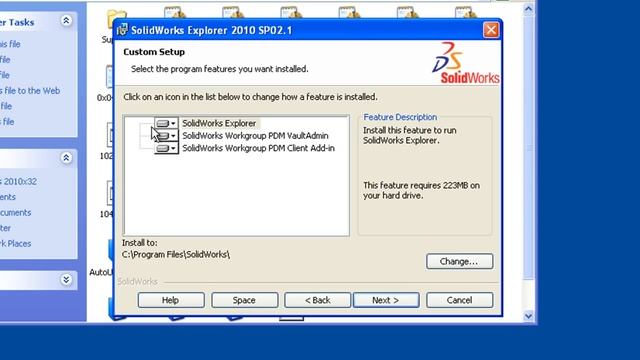Open 'k Places' link in Explorer sidebar
The image size is (640, 360).
click(16, 244)
